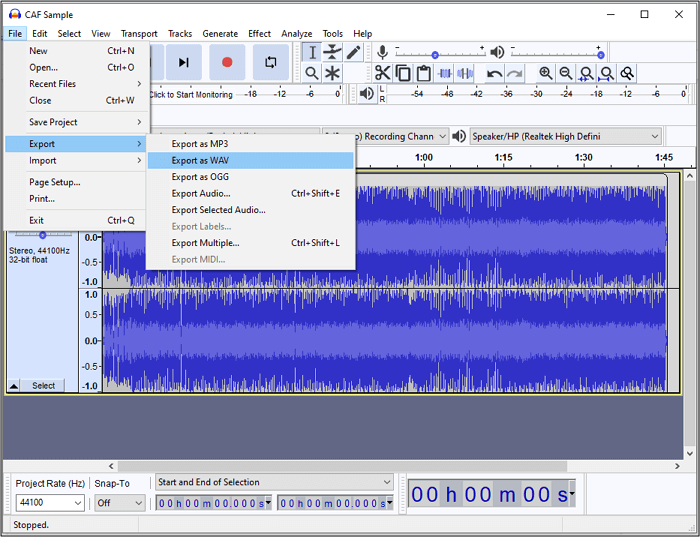
Task: Click the Record button
Action: click(x=227, y=62)
